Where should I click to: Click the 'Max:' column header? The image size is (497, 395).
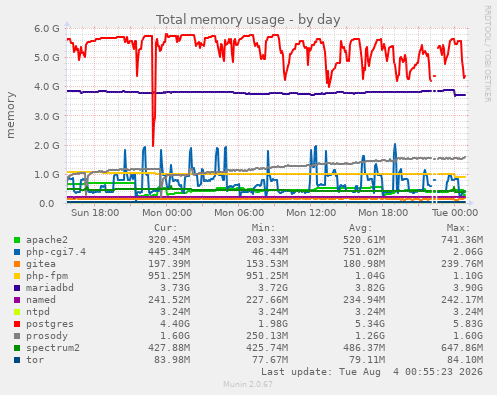click(x=458, y=228)
